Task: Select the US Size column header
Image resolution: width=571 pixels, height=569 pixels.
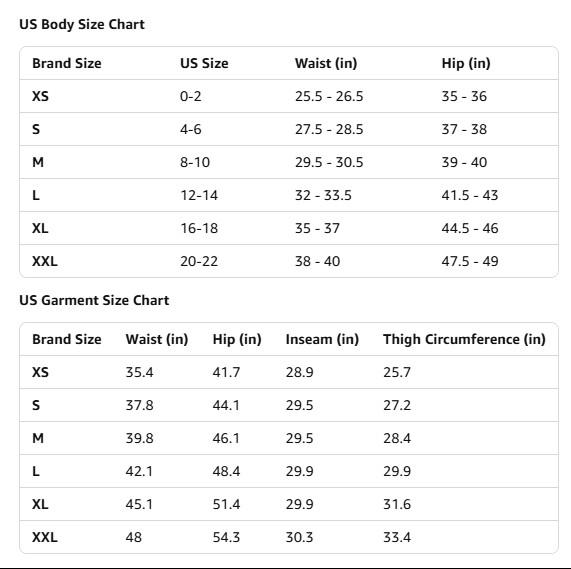Action: click(204, 63)
